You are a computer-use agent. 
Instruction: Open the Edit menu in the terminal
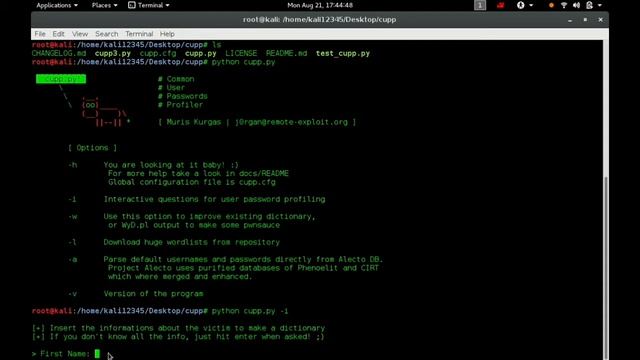point(58,34)
